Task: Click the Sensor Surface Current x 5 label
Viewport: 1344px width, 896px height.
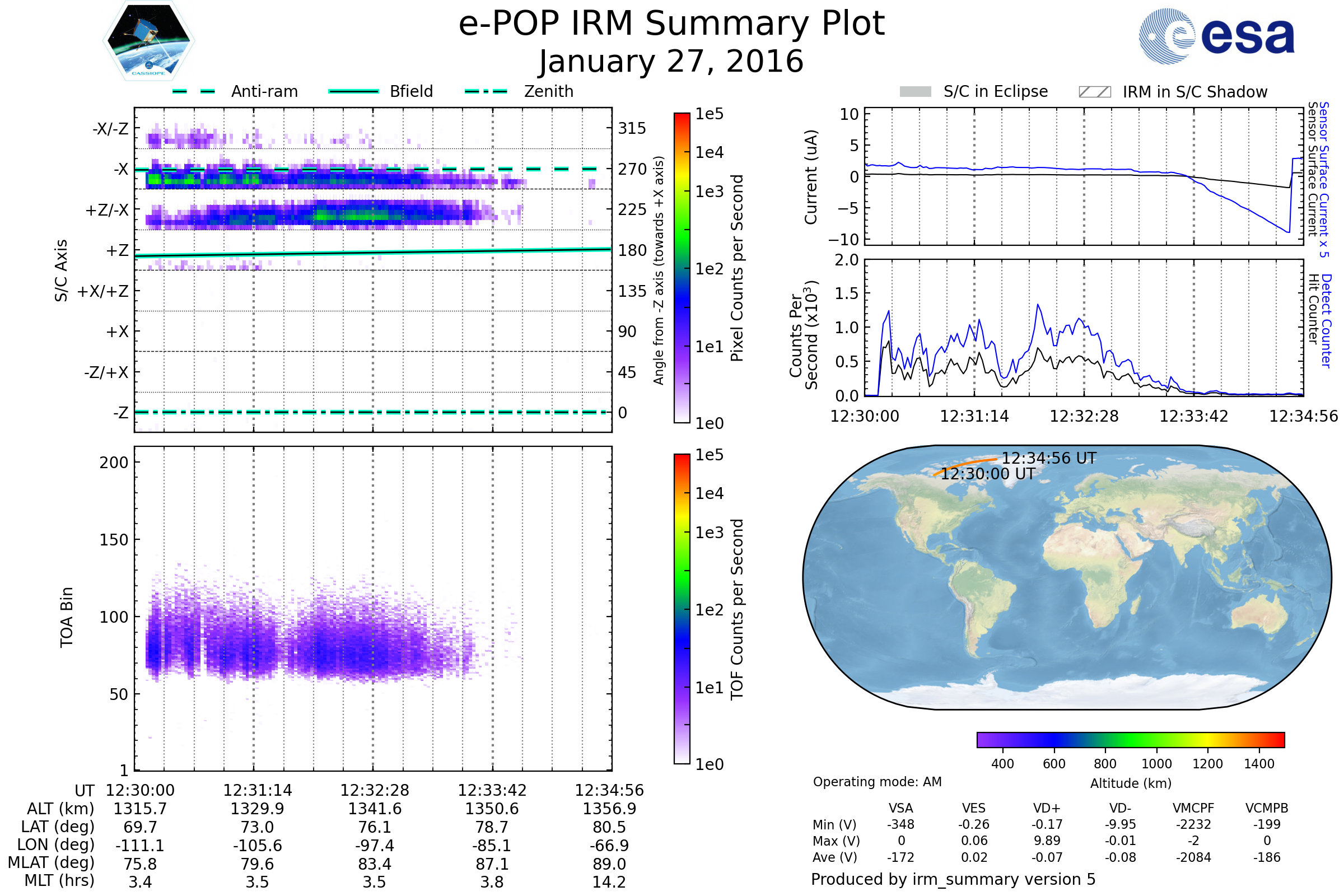Action: [1323, 179]
